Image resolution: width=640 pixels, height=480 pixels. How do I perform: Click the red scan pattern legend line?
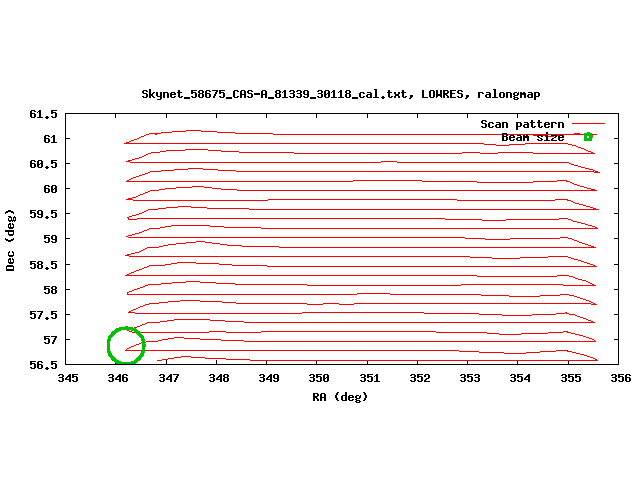coord(588,123)
